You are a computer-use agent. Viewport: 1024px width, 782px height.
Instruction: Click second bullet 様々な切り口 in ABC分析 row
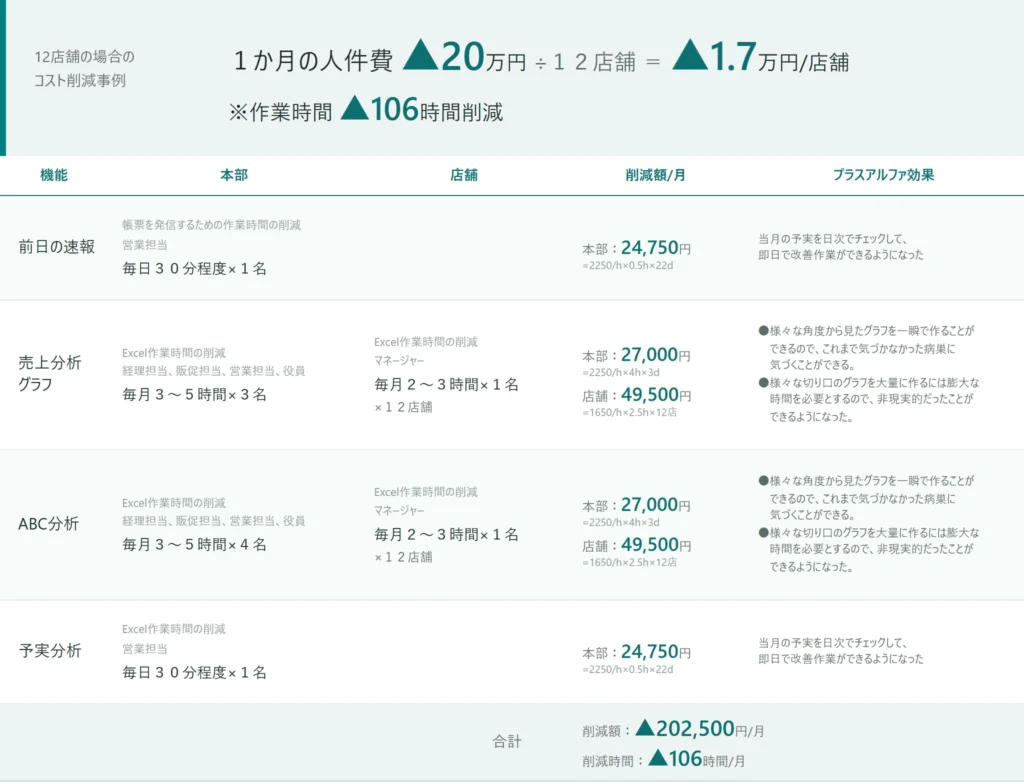(x=869, y=550)
